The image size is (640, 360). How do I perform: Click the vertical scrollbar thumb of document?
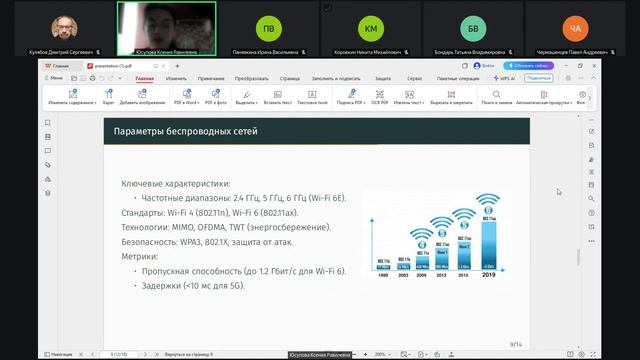pos(578,257)
